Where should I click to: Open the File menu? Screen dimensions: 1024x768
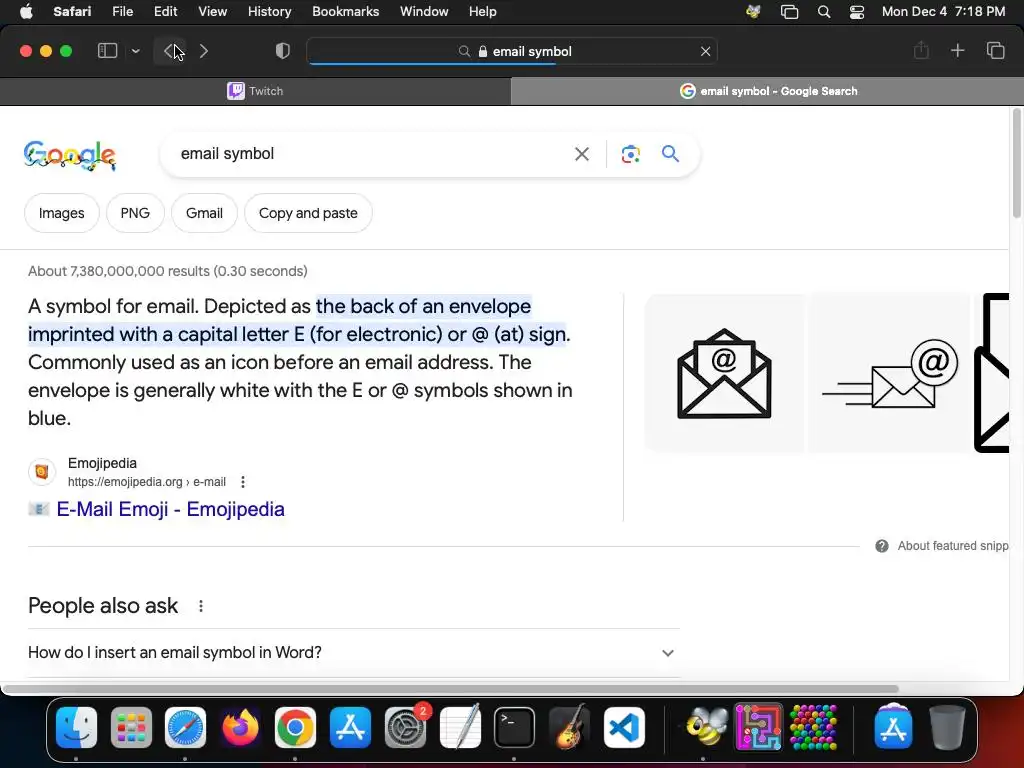[x=123, y=12]
